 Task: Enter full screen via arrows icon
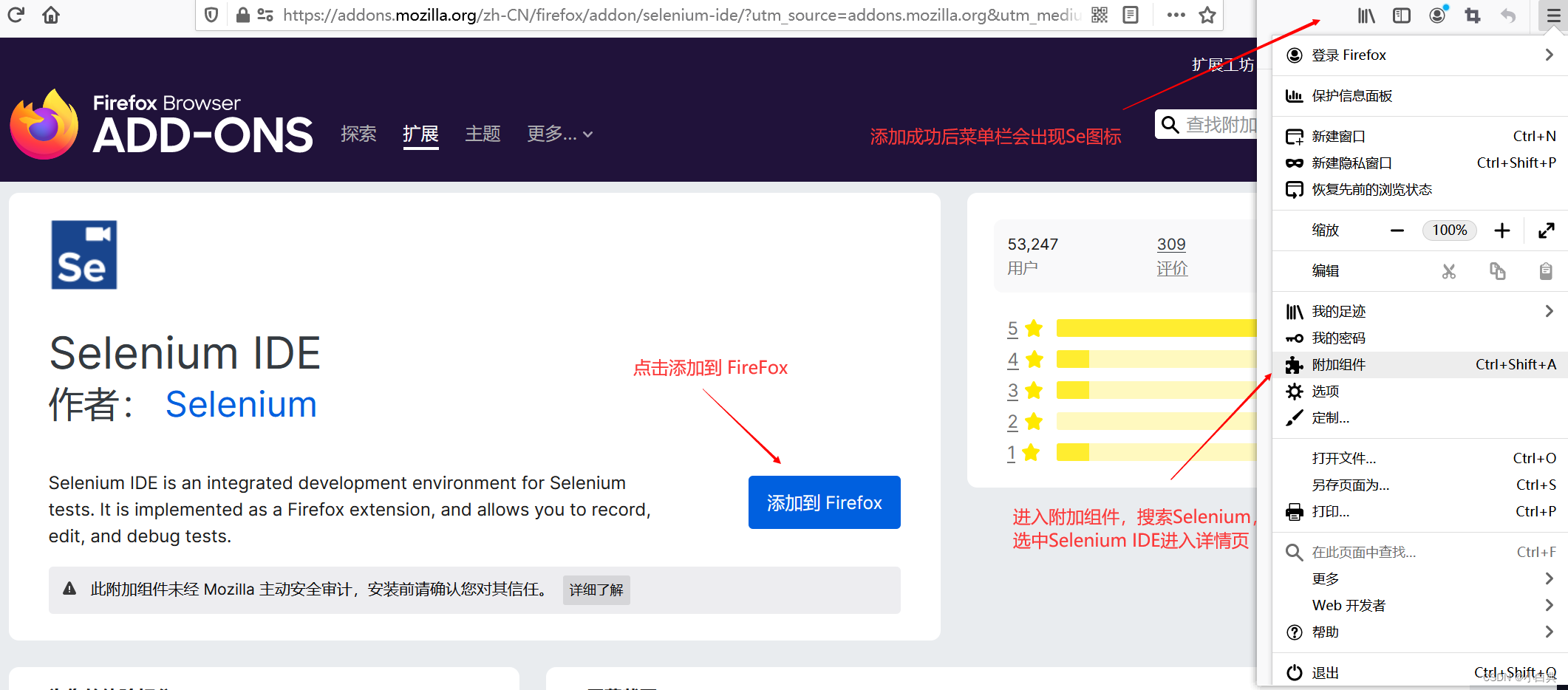(x=1546, y=230)
